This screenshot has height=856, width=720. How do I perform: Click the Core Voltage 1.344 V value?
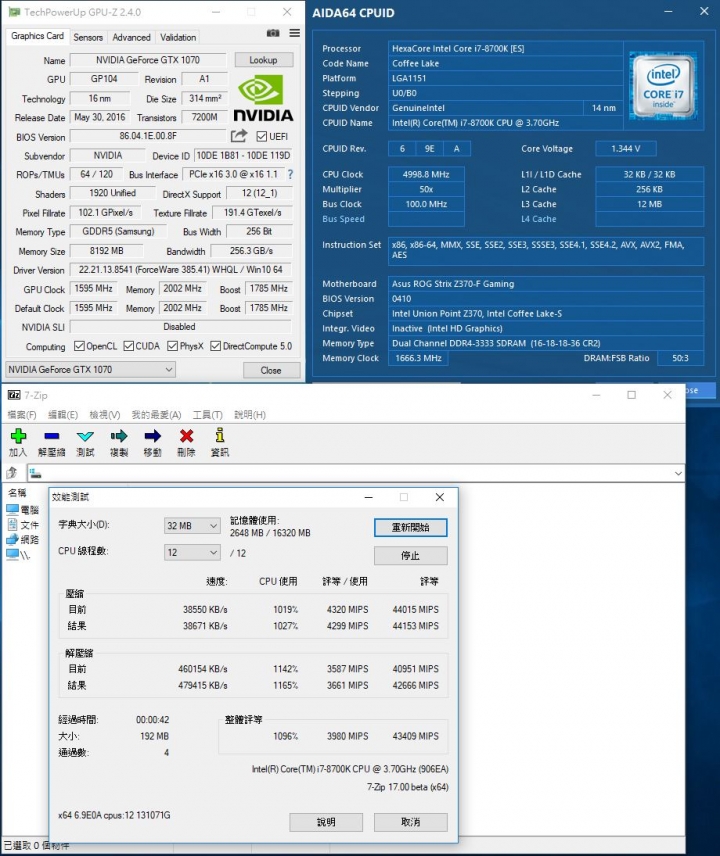tap(626, 148)
